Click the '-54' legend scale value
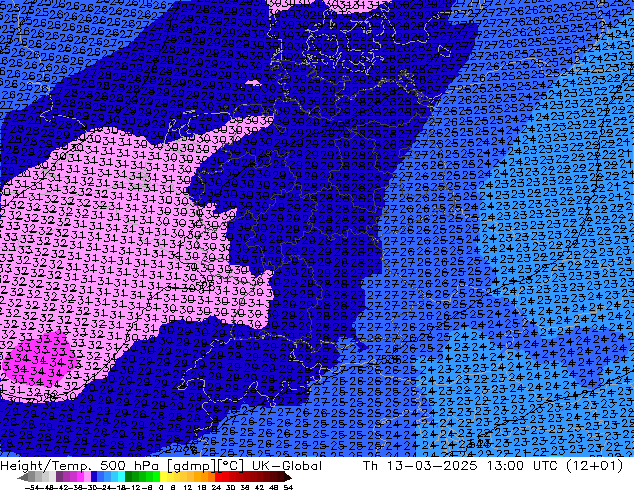 coord(32,487)
